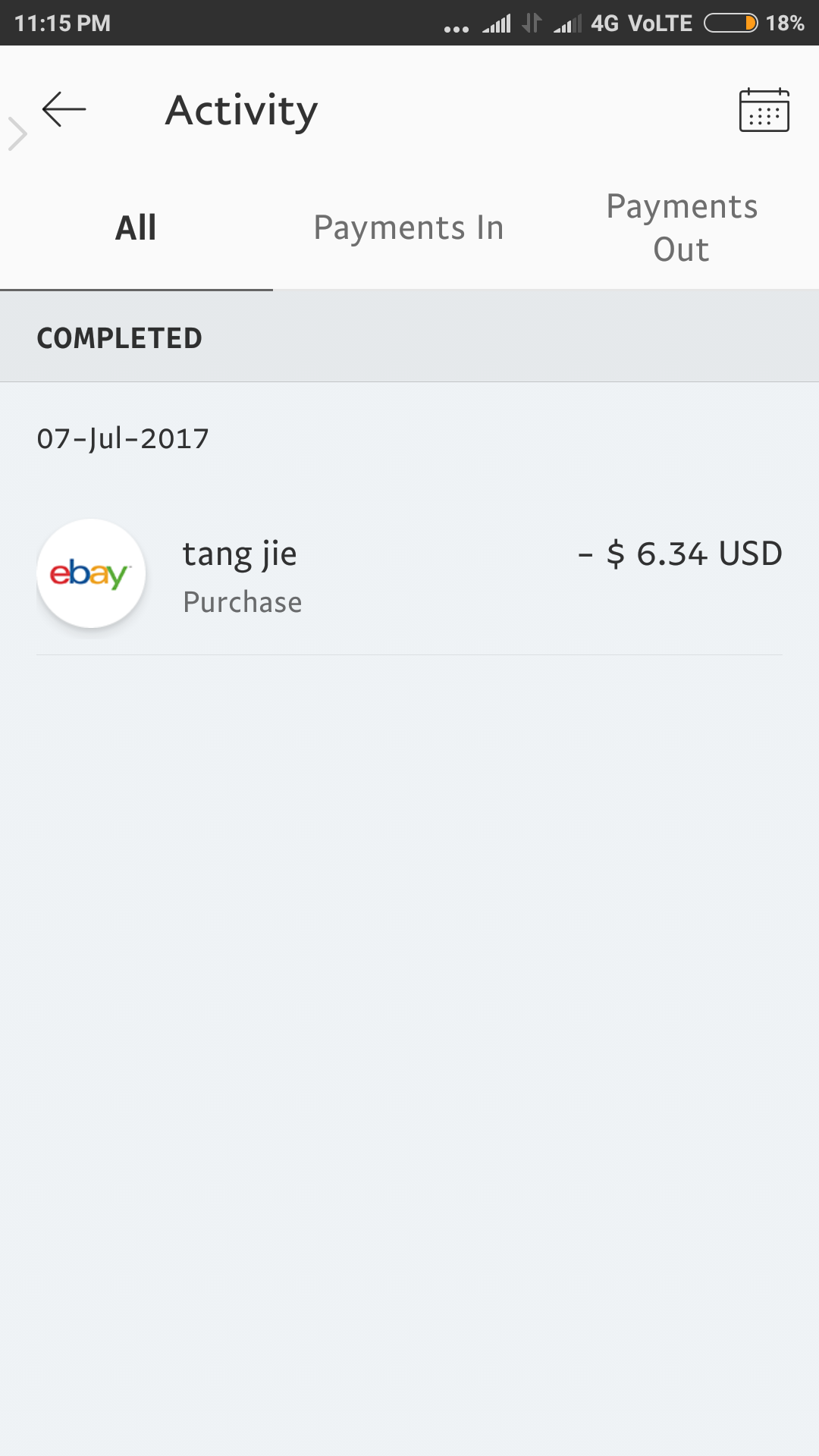Tap the data transfer arrows icon
Viewport: 819px width, 1456px height.
(532, 24)
